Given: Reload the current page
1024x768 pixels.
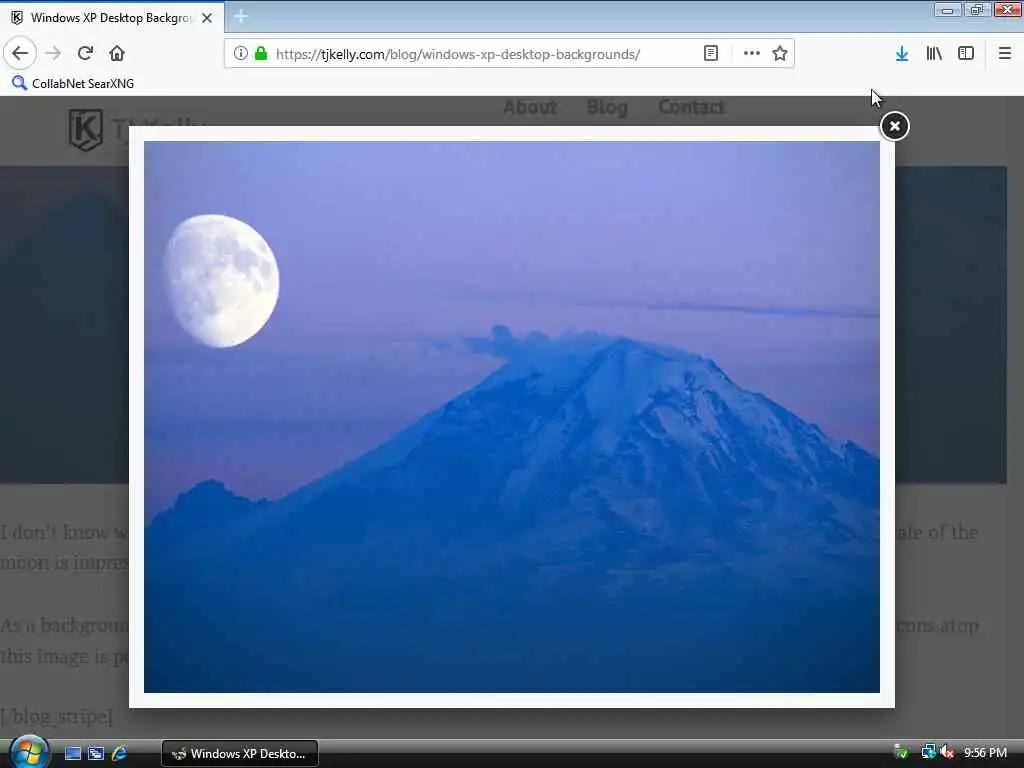Looking at the screenshot, I should [85, 54].
